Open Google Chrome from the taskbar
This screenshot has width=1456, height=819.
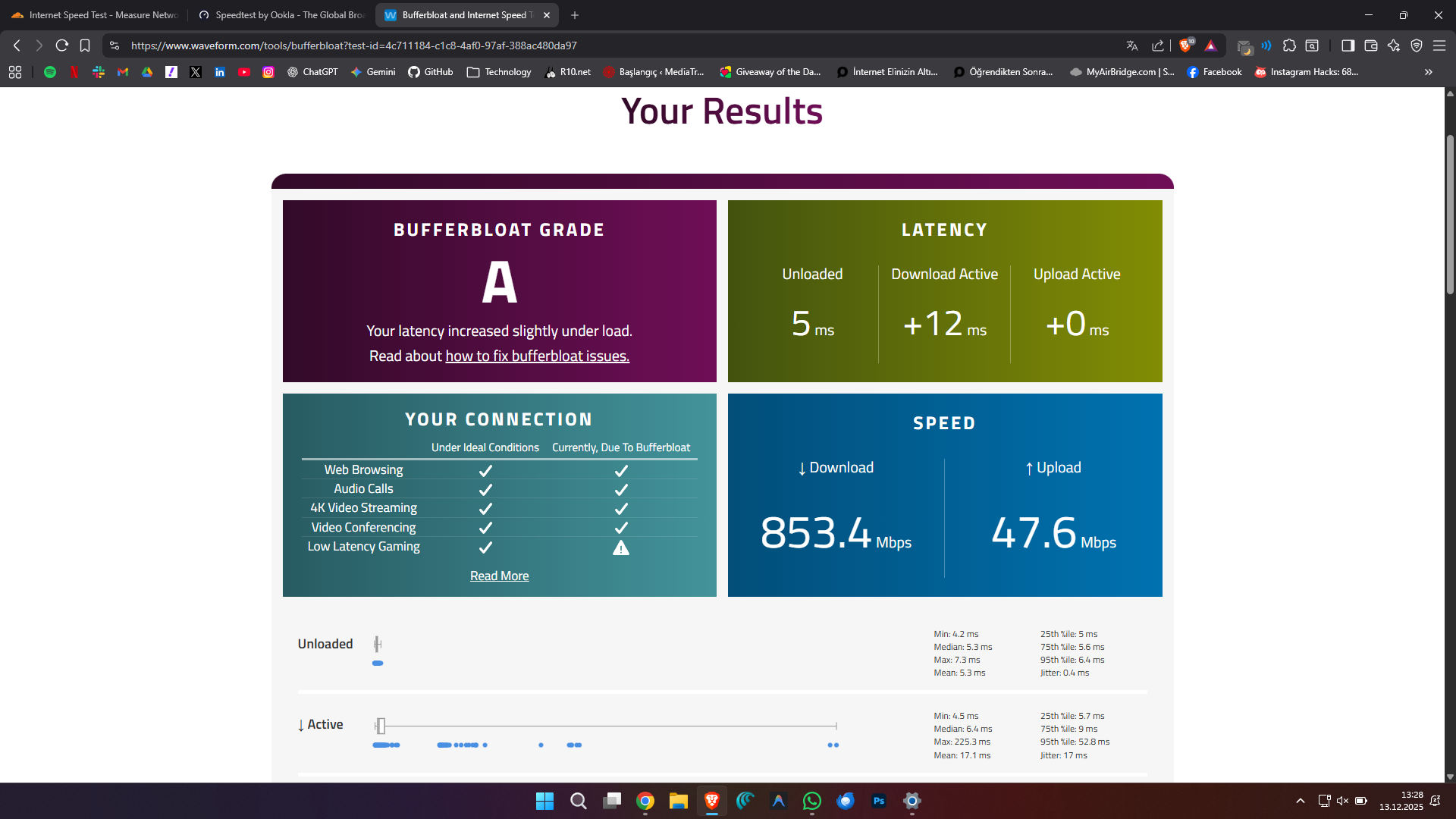645,801
